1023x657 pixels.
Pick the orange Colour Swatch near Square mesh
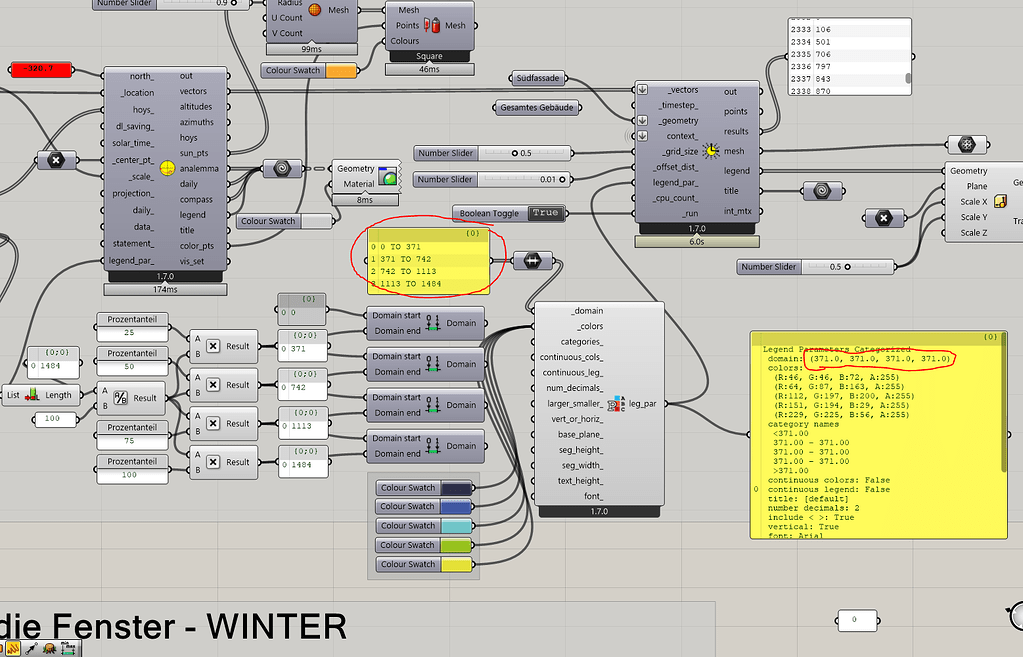point(338,71)
